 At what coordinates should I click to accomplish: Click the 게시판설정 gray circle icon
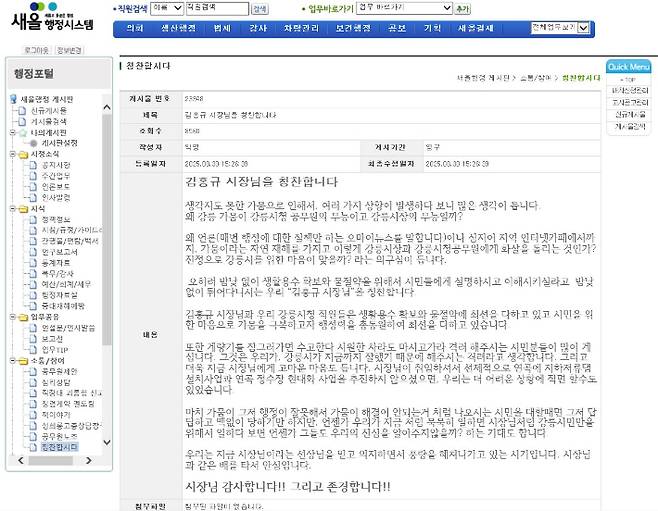click(34, 143)
